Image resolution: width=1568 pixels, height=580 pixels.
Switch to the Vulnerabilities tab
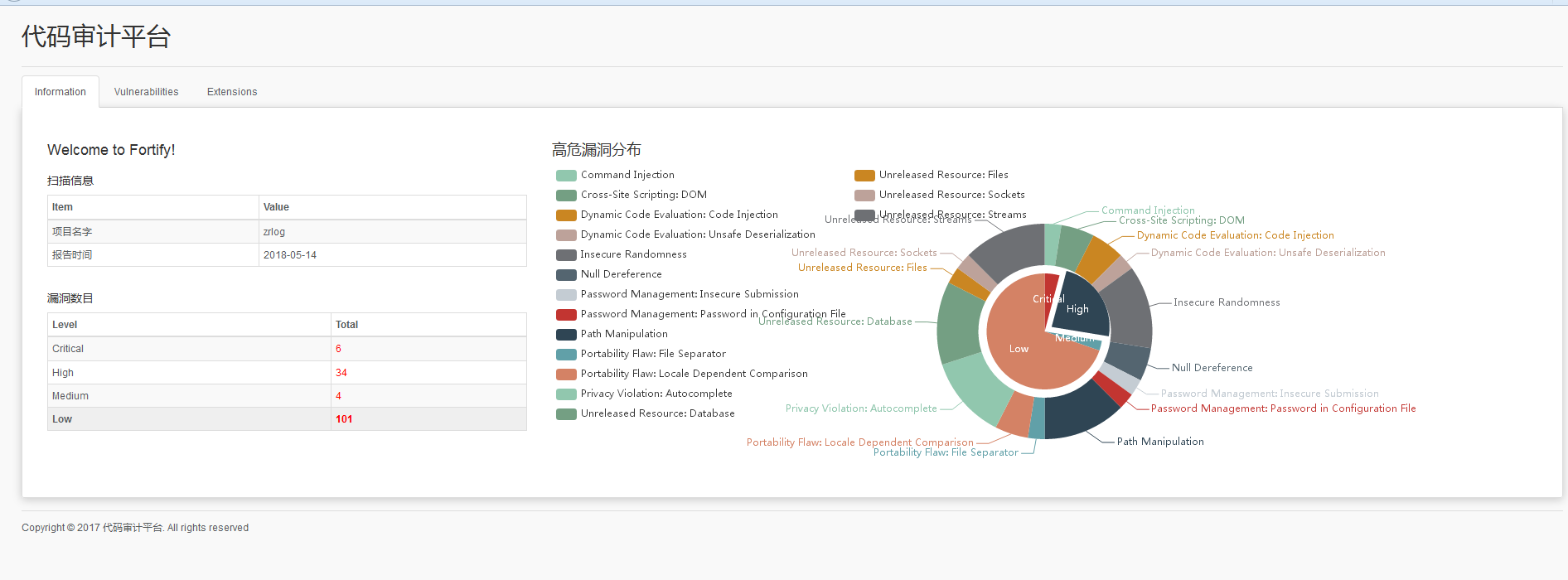point(146,92)
